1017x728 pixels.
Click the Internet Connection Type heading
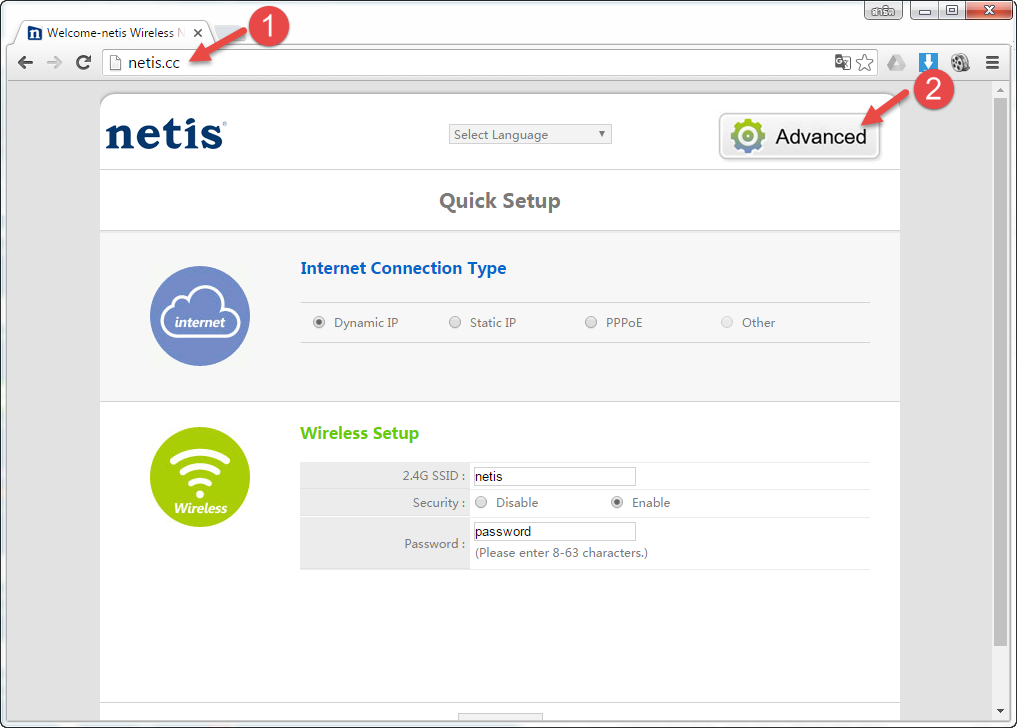point(403,268)
